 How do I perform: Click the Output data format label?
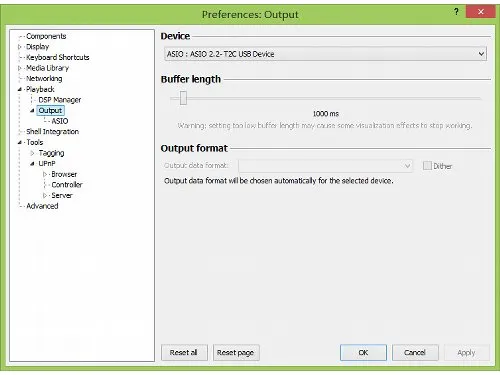click(x=196, y=166)
